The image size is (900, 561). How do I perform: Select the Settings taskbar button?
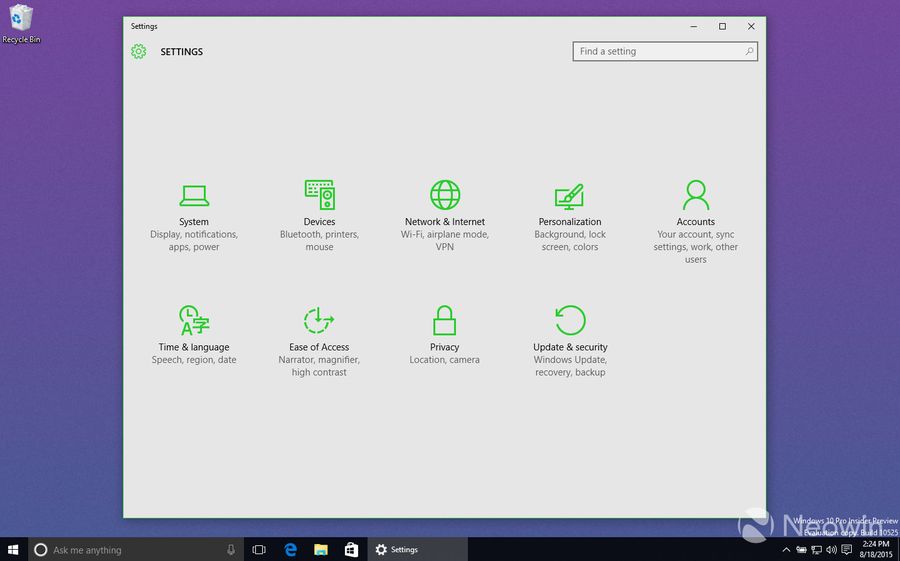(x=417, y=550)
